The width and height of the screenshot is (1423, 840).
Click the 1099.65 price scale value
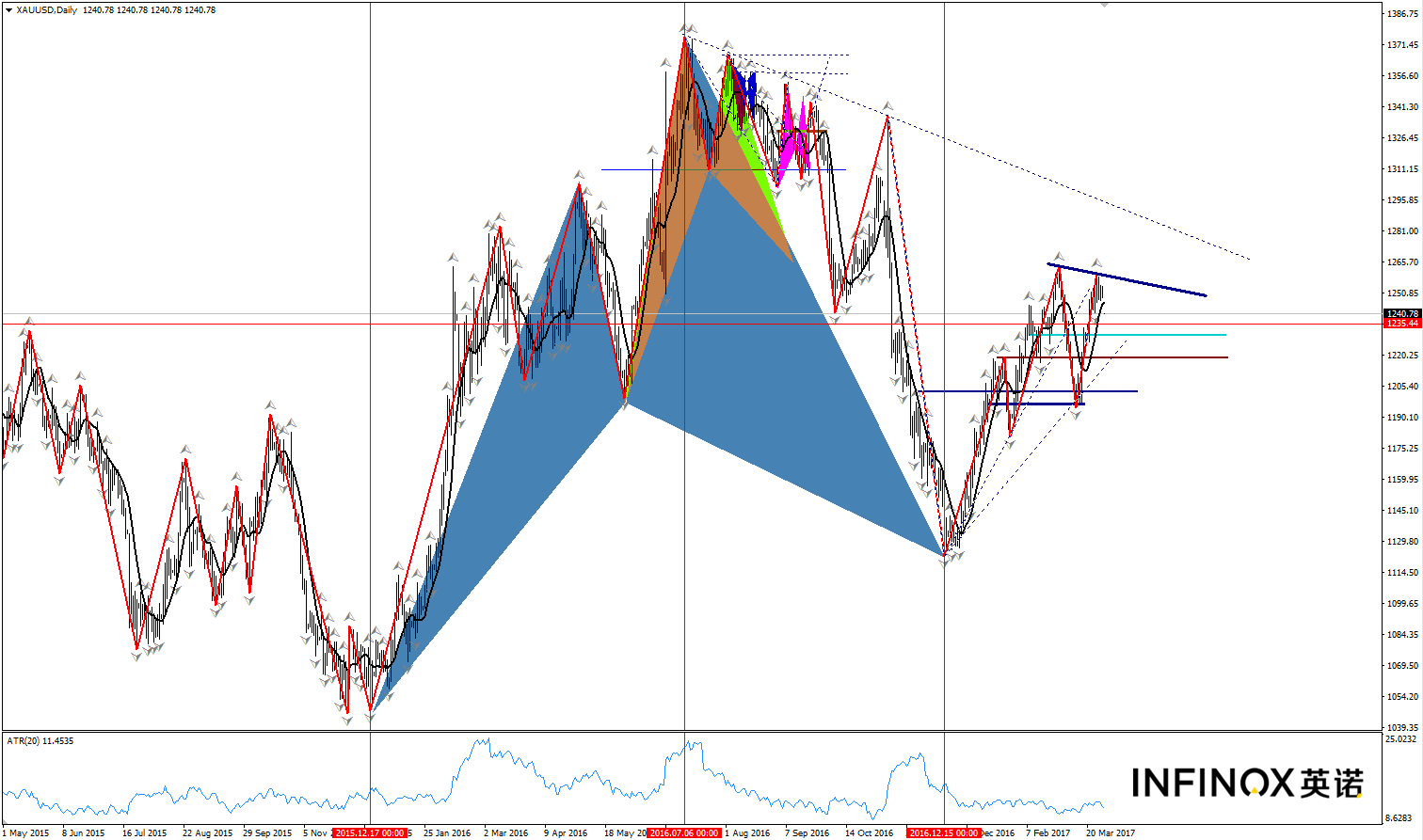(x=1402, y=604)
